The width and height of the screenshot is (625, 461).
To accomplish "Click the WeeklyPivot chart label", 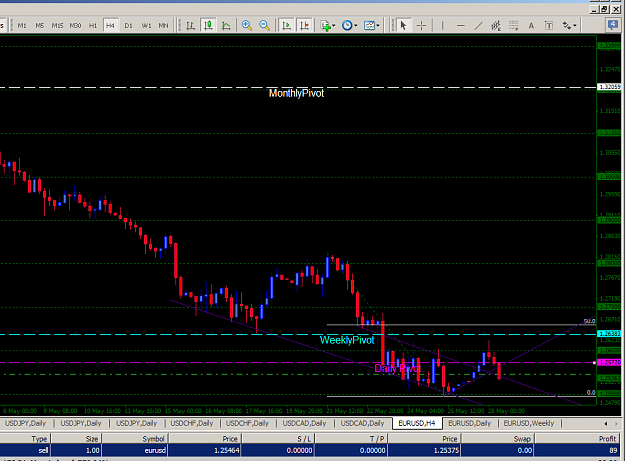I will 347,340.
